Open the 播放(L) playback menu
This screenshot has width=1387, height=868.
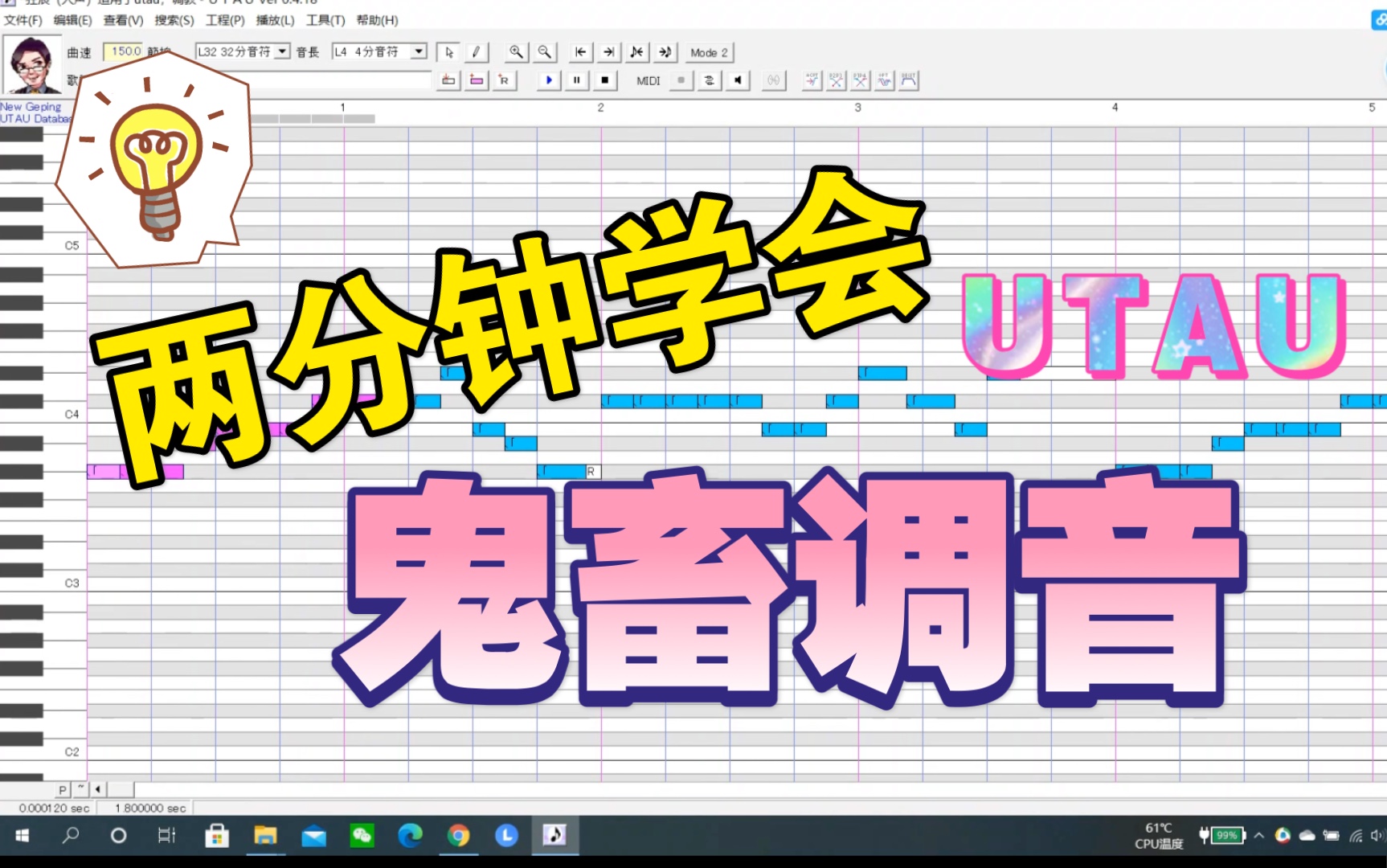coord(274,20)
